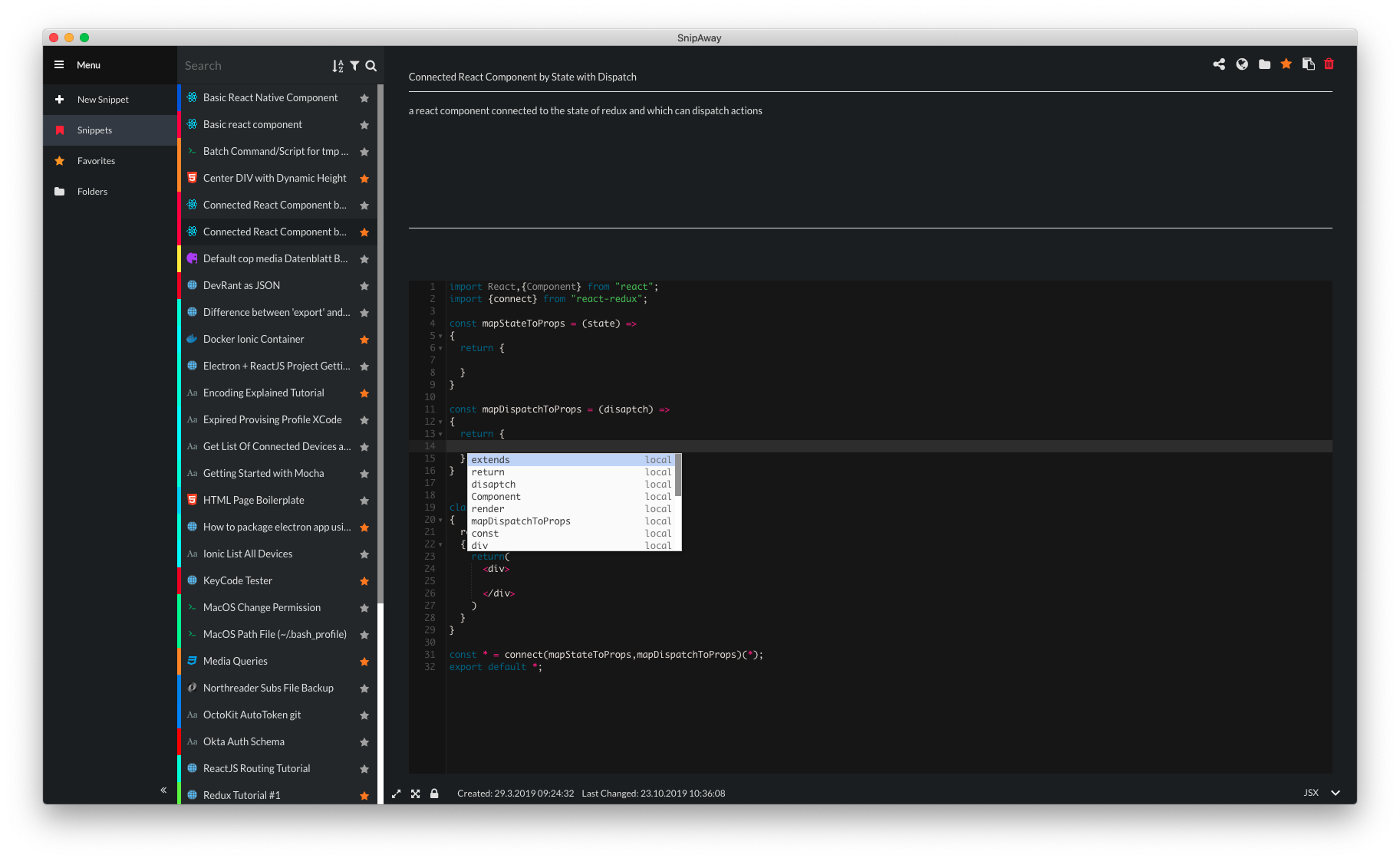The width and height of the screenshot is (1400, 861).
Task: Fold code at line 13 arrow
Action: tap(440, 435)
